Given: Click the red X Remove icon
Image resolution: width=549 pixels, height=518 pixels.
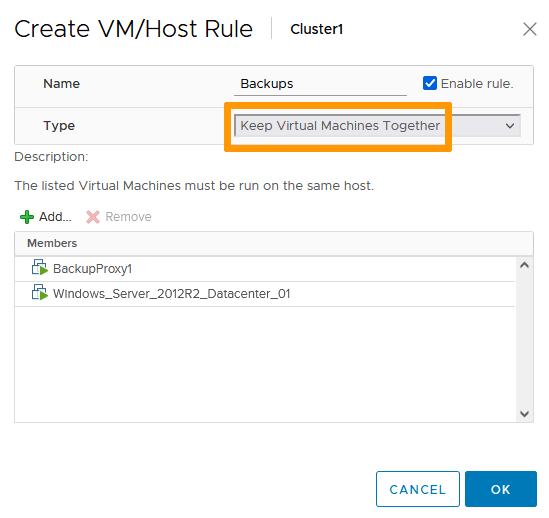Looking at the screenshot, I should (93, 217).
